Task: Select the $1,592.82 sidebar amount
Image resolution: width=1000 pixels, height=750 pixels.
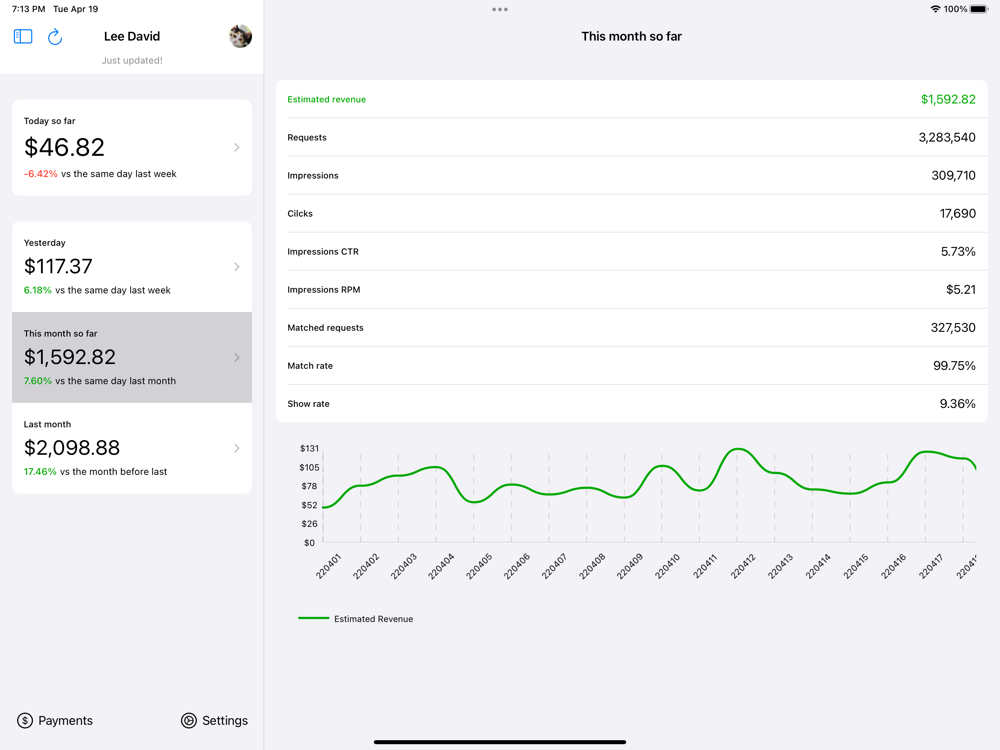Action: click(x=70, y=357)
